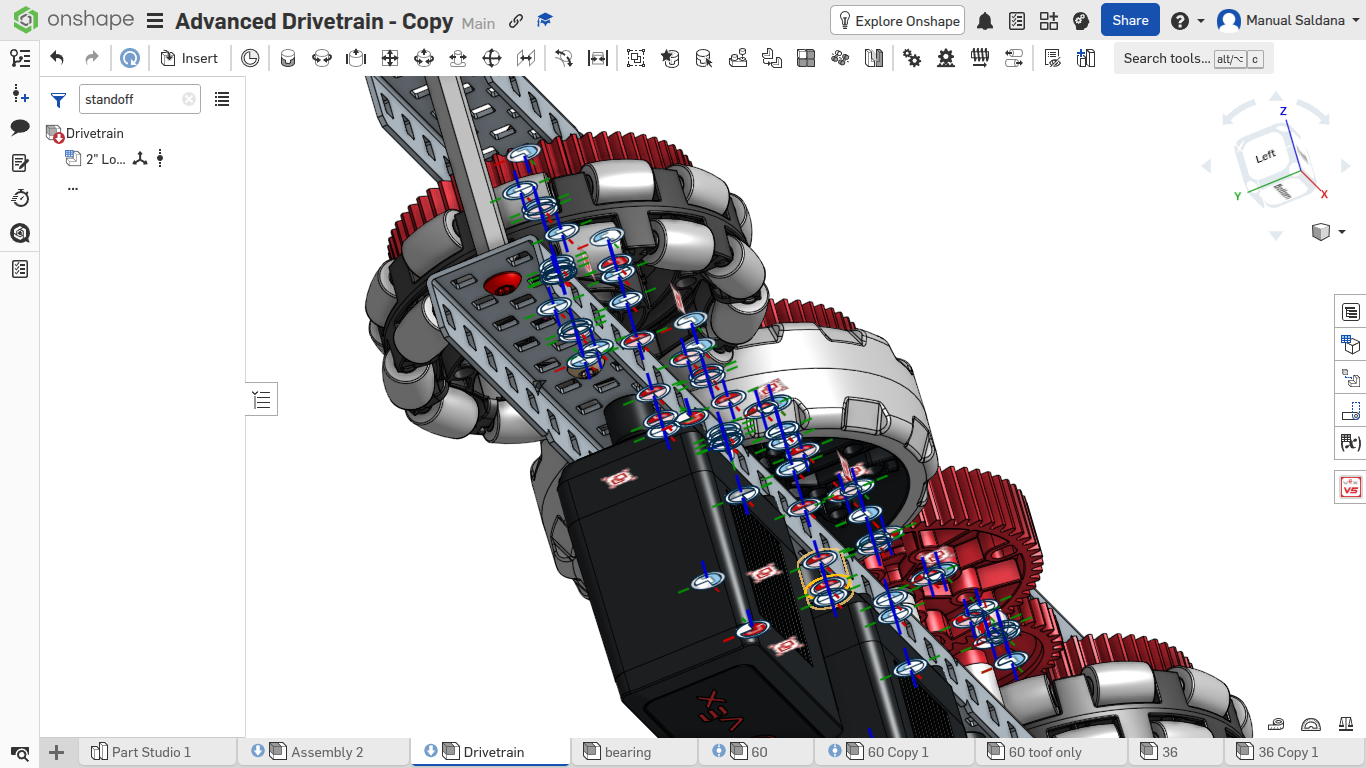This screenshot has height=768, width=1366.
Task: Open the notes and pencil sidebar icon
Action: pyautogui.click(x=20, y=163)
